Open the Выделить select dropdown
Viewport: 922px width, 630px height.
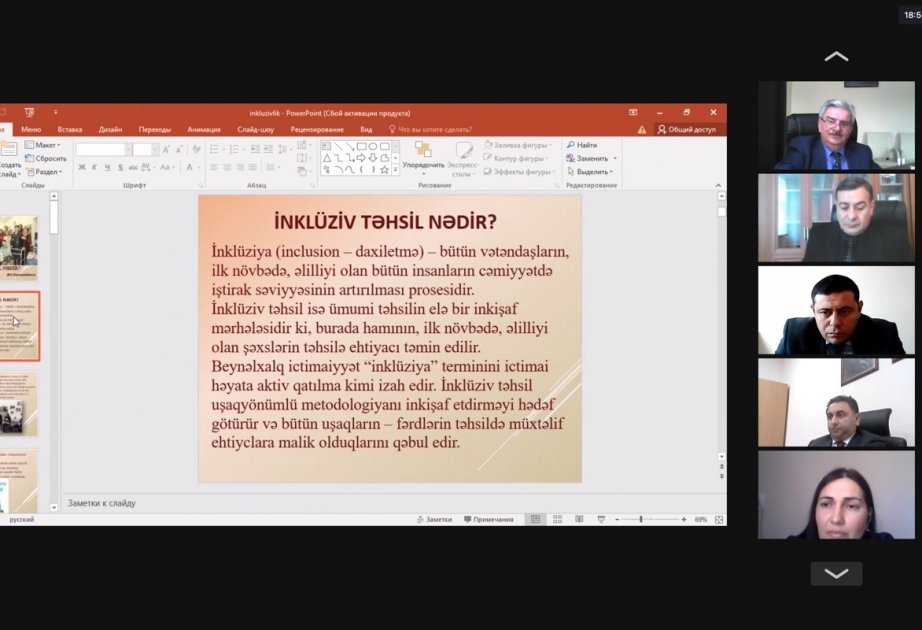click(590, 172)
